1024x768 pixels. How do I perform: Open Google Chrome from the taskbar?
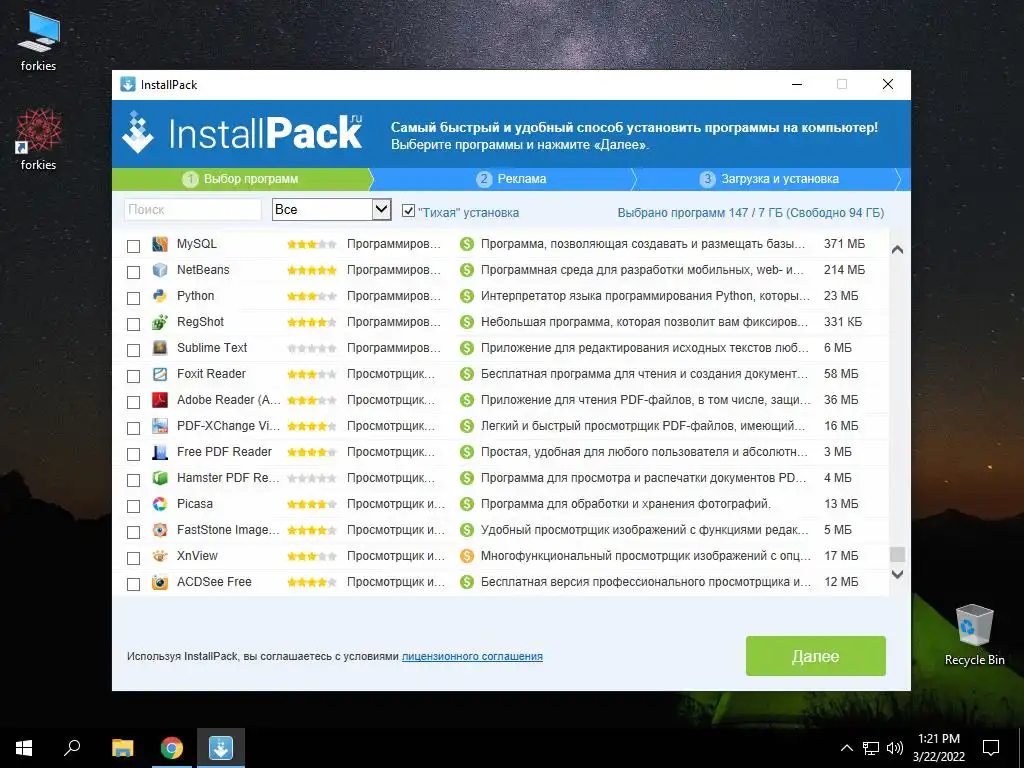click(x=172, y=748)
